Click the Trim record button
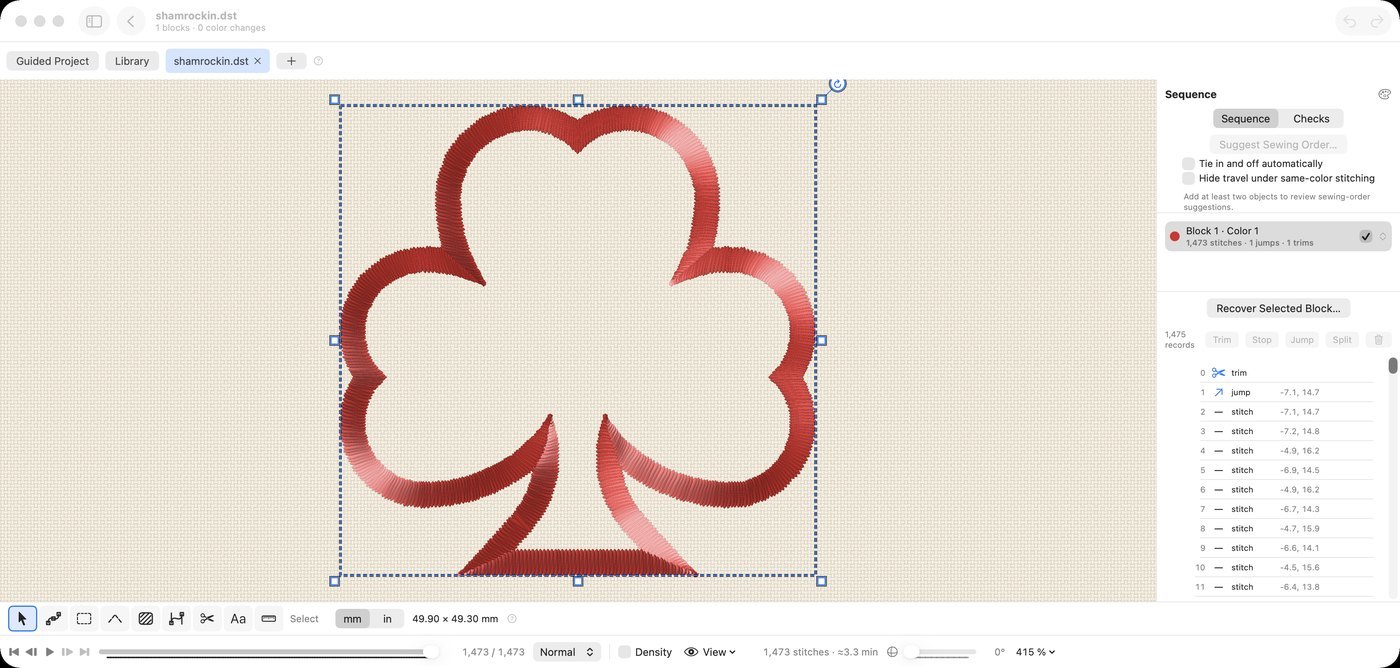 pos(1222,340)
